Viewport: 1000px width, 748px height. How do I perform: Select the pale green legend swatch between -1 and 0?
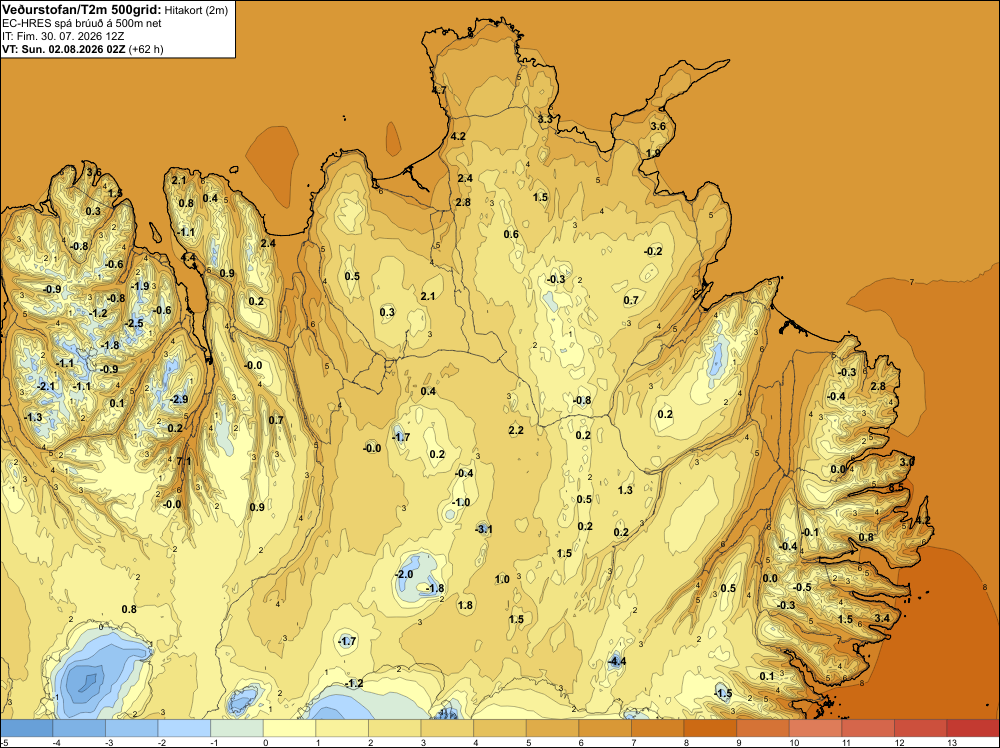[237, 728]
